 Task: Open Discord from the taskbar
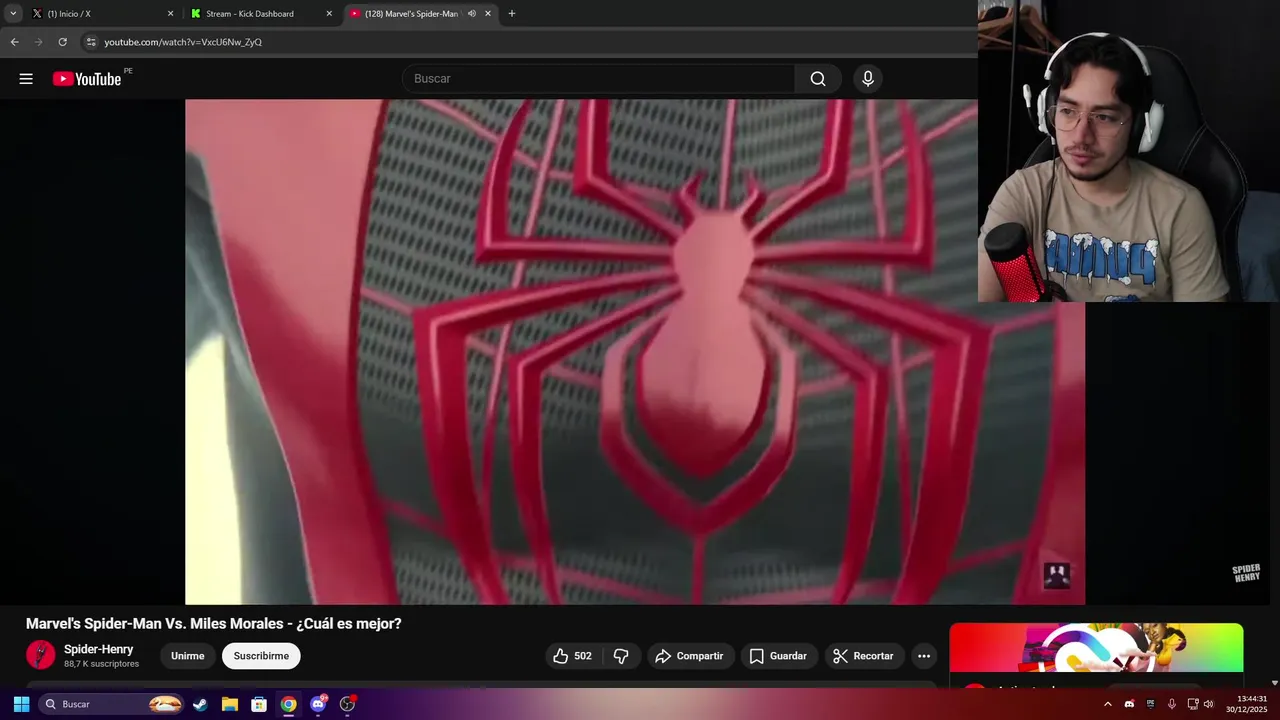(318, 704)
